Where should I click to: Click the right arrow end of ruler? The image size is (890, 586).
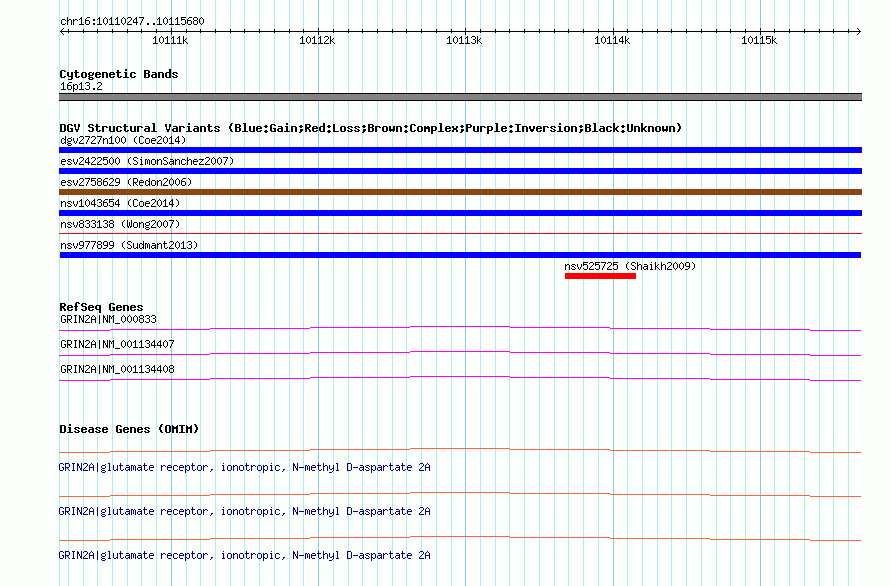[x=858, y=31]
